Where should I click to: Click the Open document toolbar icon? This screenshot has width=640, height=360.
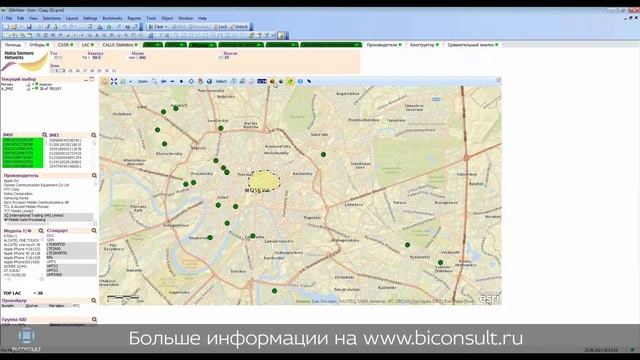pos(14,27)
